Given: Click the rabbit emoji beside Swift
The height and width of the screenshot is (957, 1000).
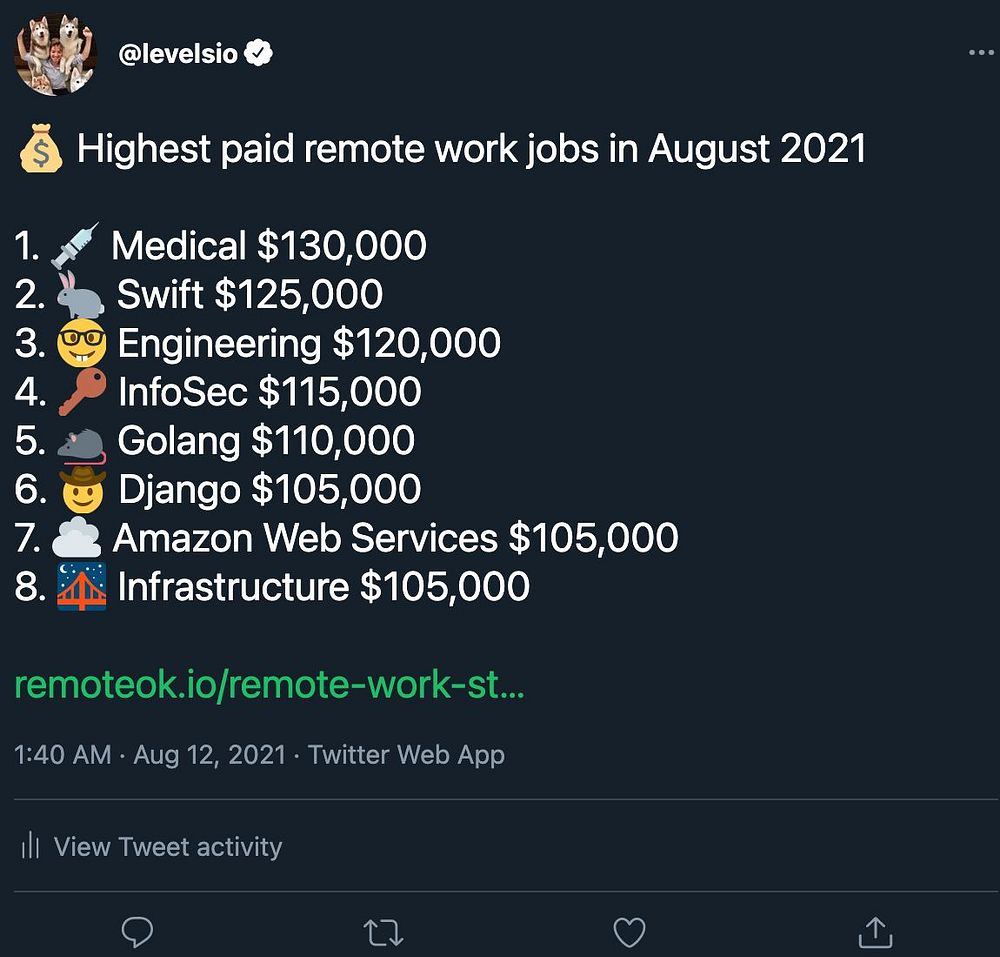Looking at the screenshot, I should (x=79, y=295).
